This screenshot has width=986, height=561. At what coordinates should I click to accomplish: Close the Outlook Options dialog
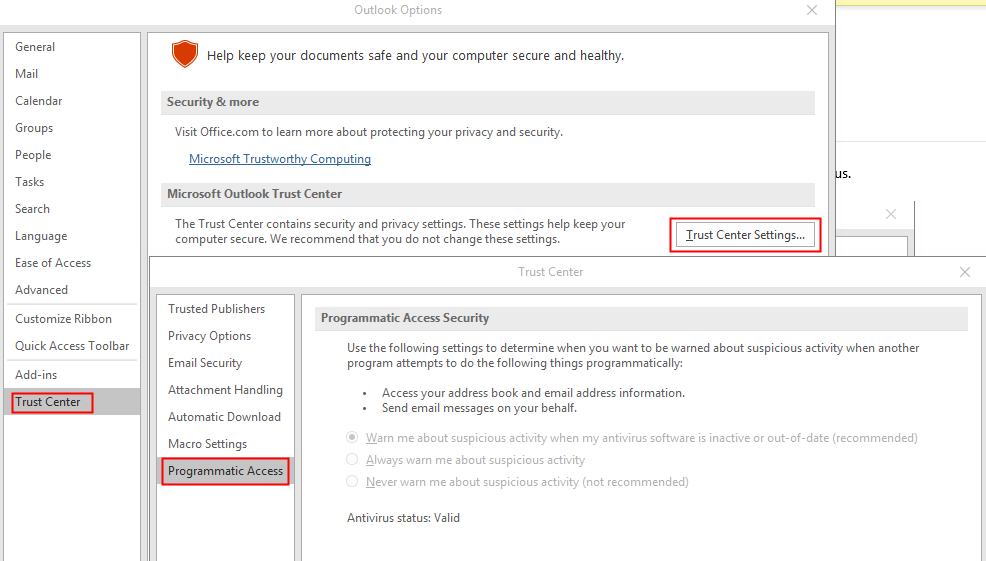[x=812, y=10]
